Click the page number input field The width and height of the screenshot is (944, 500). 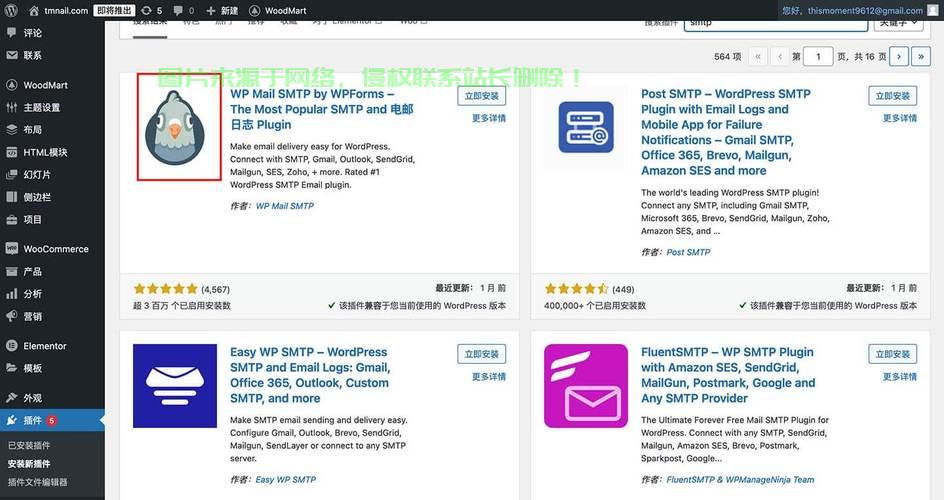tap(818, 57)
